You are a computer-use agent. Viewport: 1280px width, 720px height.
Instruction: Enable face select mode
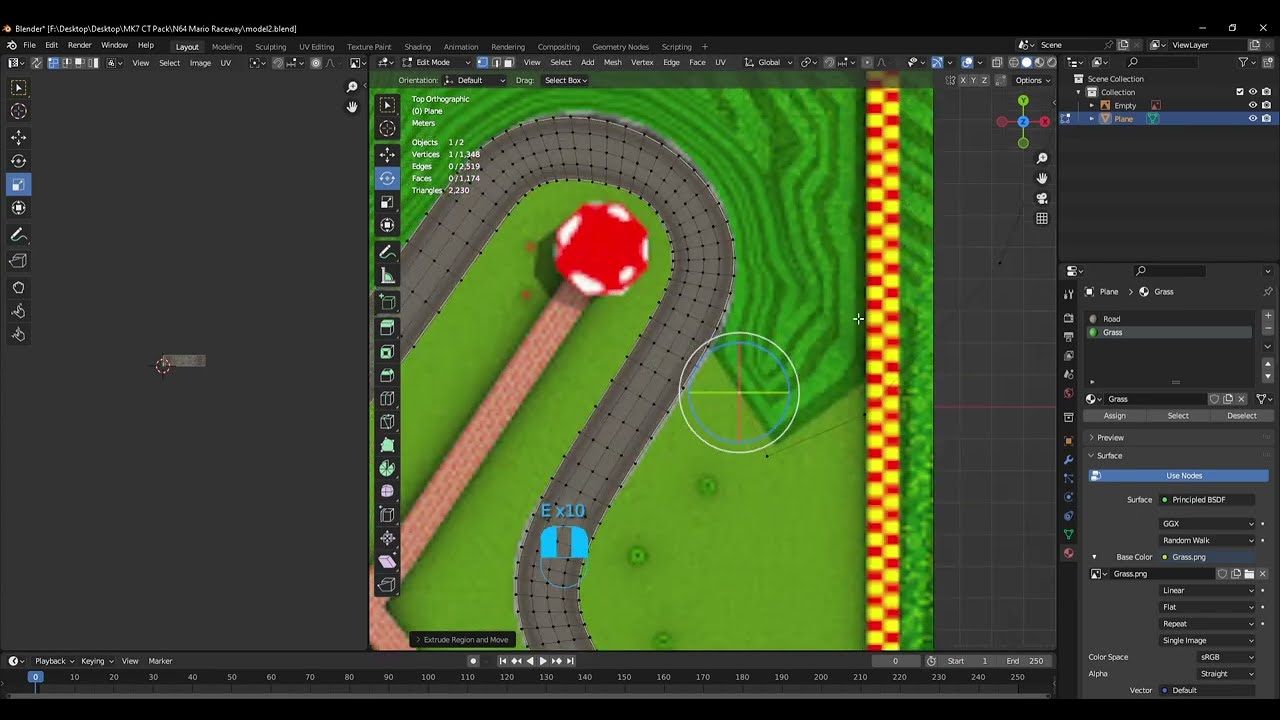509,62
